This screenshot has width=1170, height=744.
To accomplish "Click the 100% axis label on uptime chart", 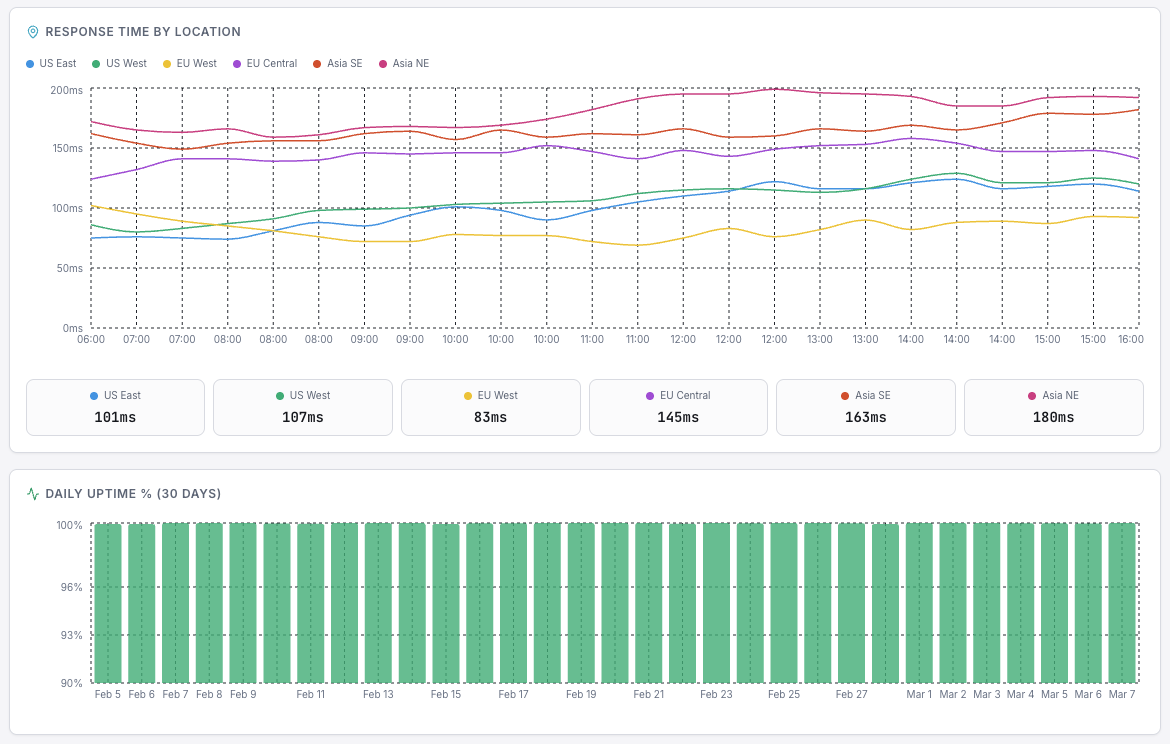I will 71,524.
